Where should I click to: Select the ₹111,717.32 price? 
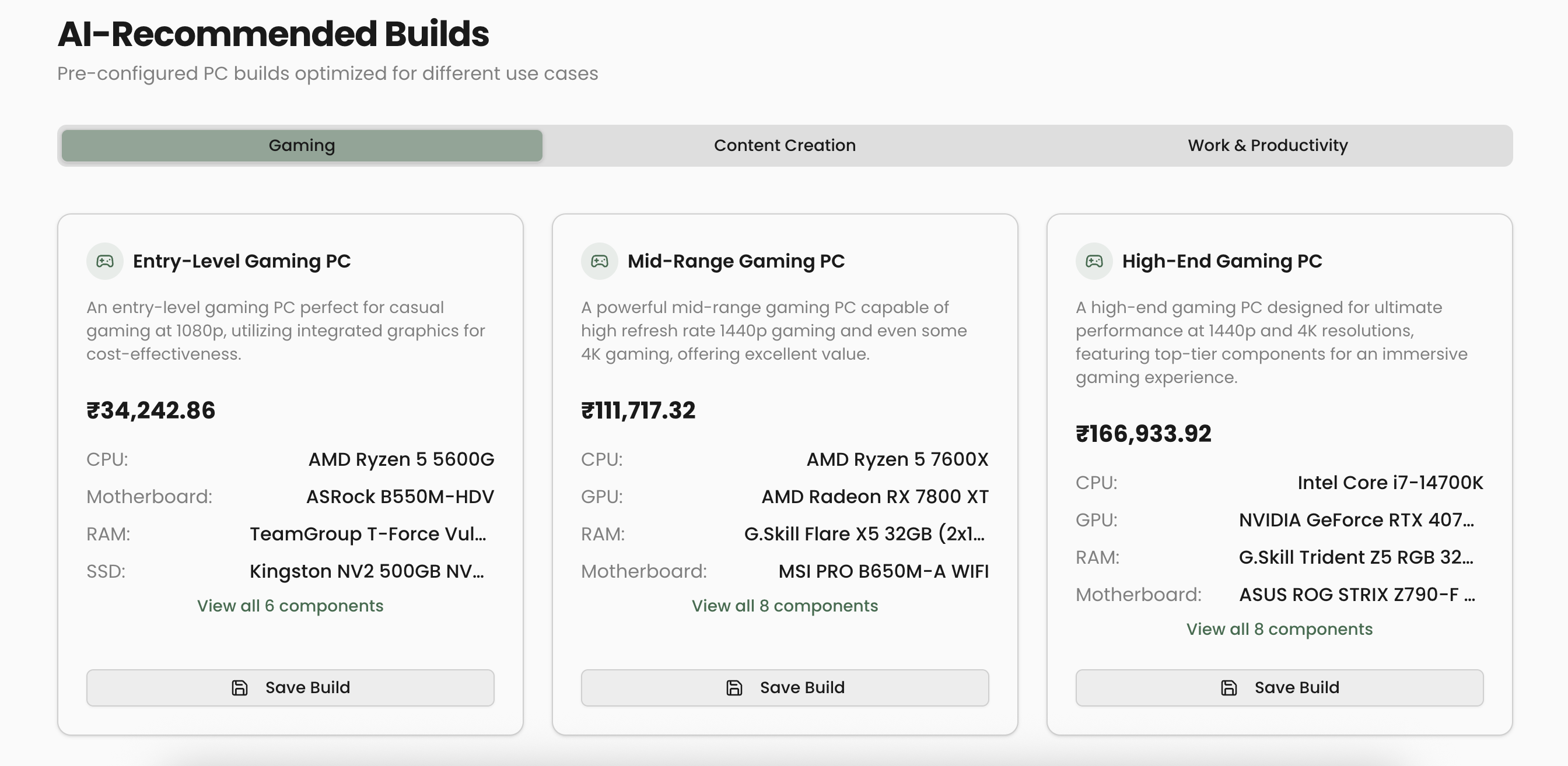coord(638,410)
